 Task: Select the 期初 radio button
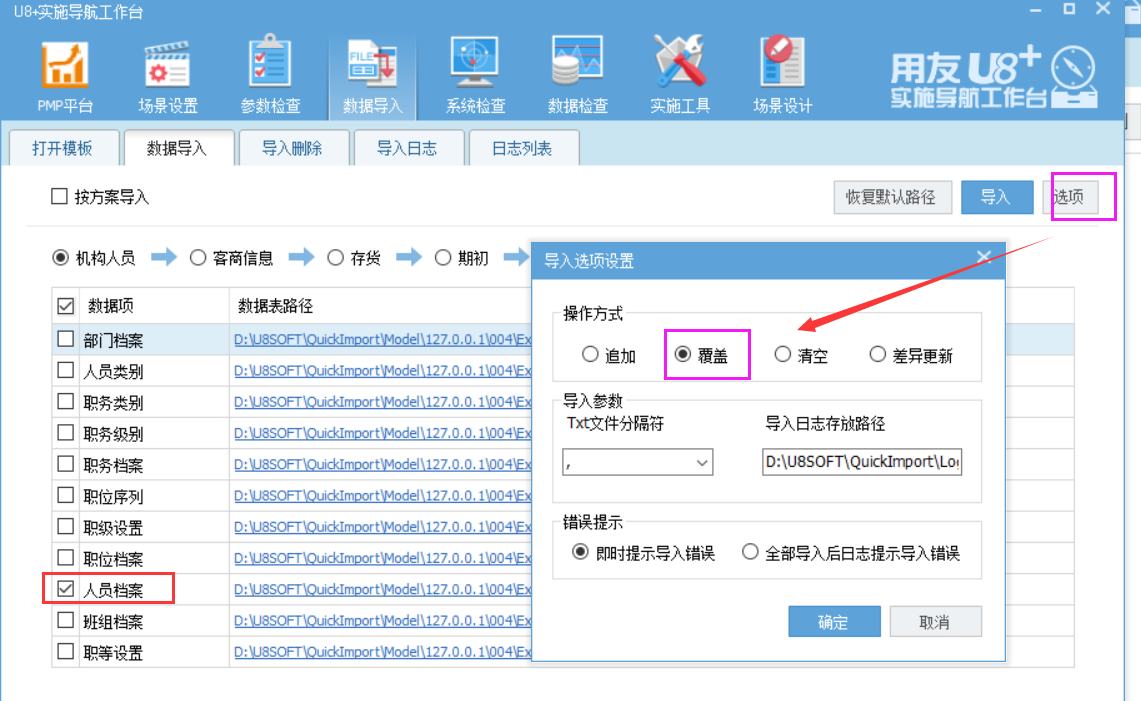[x=442, y=258]
